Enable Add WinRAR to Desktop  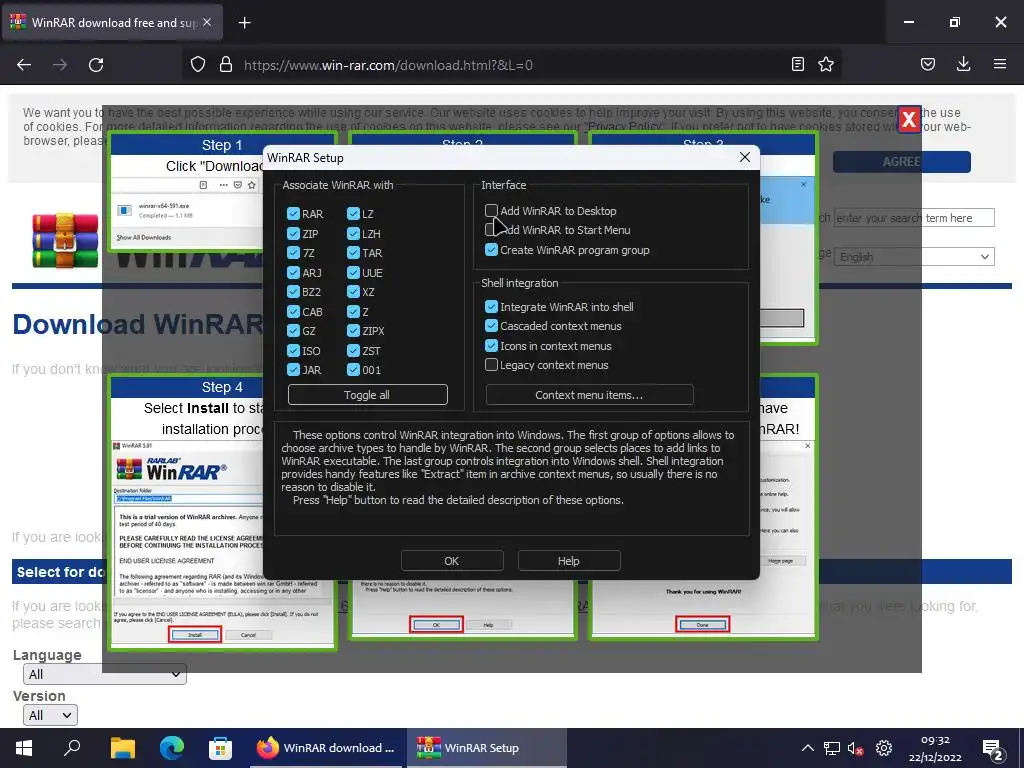(x=491, y=210)
